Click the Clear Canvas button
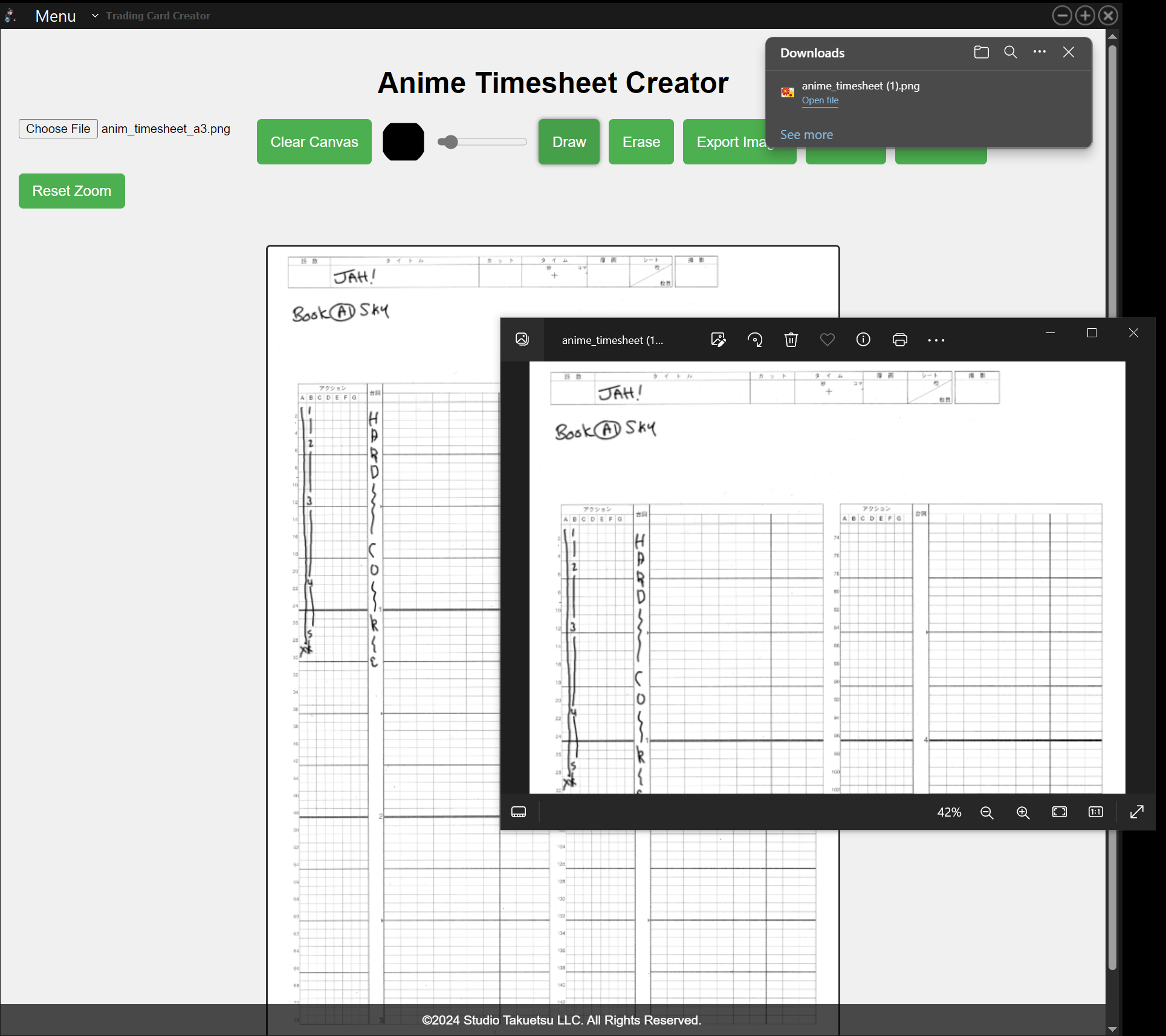This screenshot has width=1166, height=1036. (314, 141)
